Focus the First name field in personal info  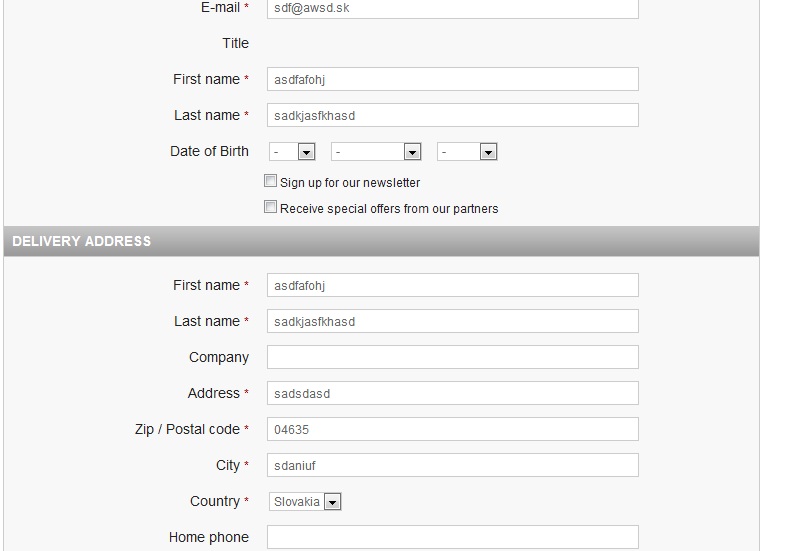click(x=452, y=80)
